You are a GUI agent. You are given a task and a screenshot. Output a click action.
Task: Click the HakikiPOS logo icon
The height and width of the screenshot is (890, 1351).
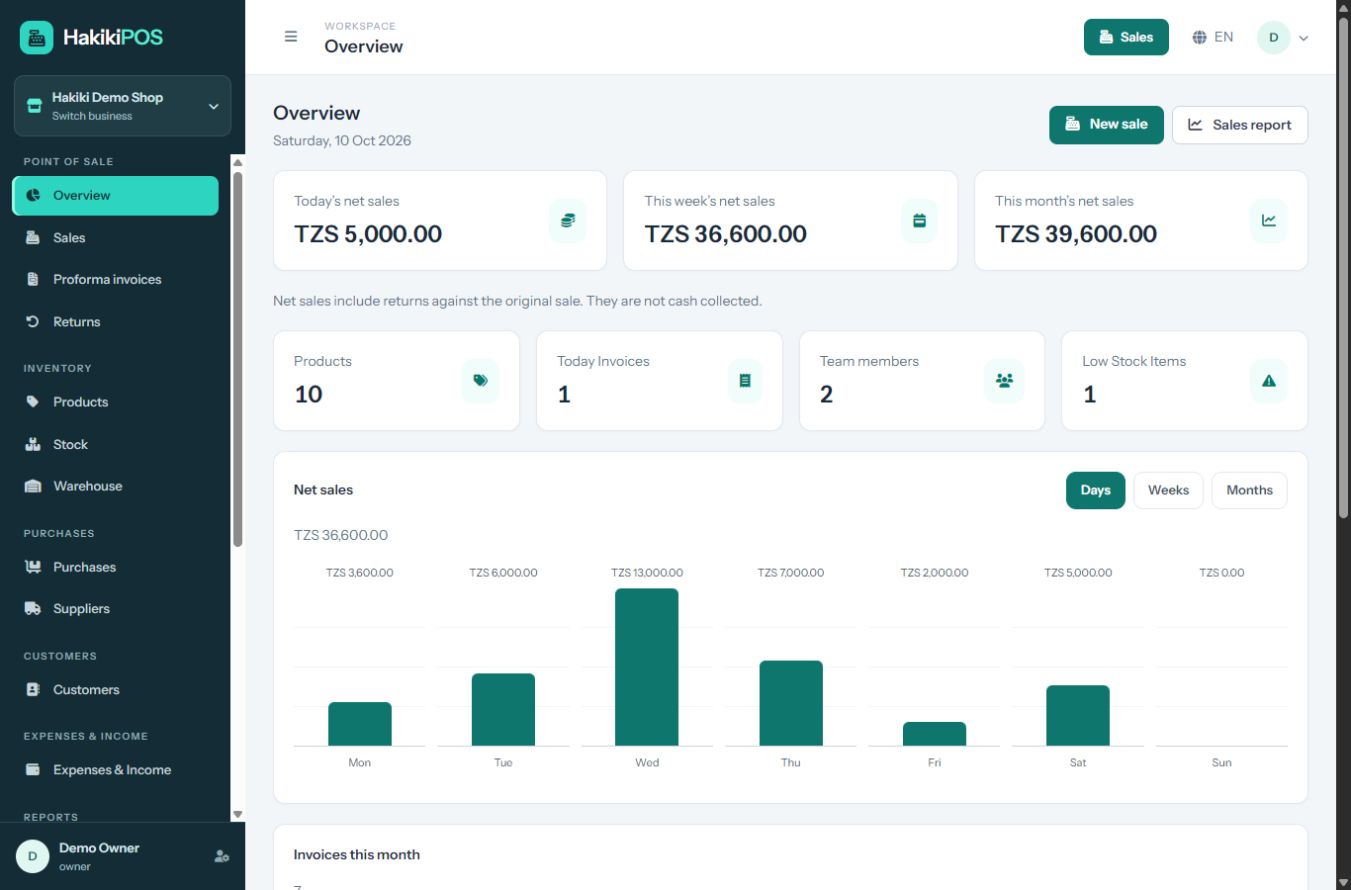[37, 37]
